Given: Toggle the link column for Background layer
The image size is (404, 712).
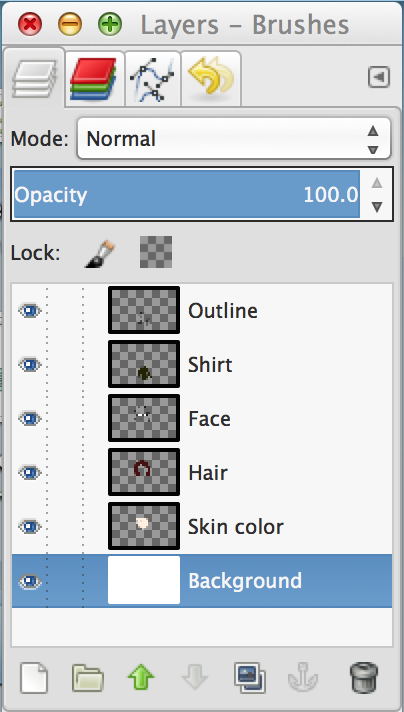Looking at the screenshot, I should coord(65,581).
